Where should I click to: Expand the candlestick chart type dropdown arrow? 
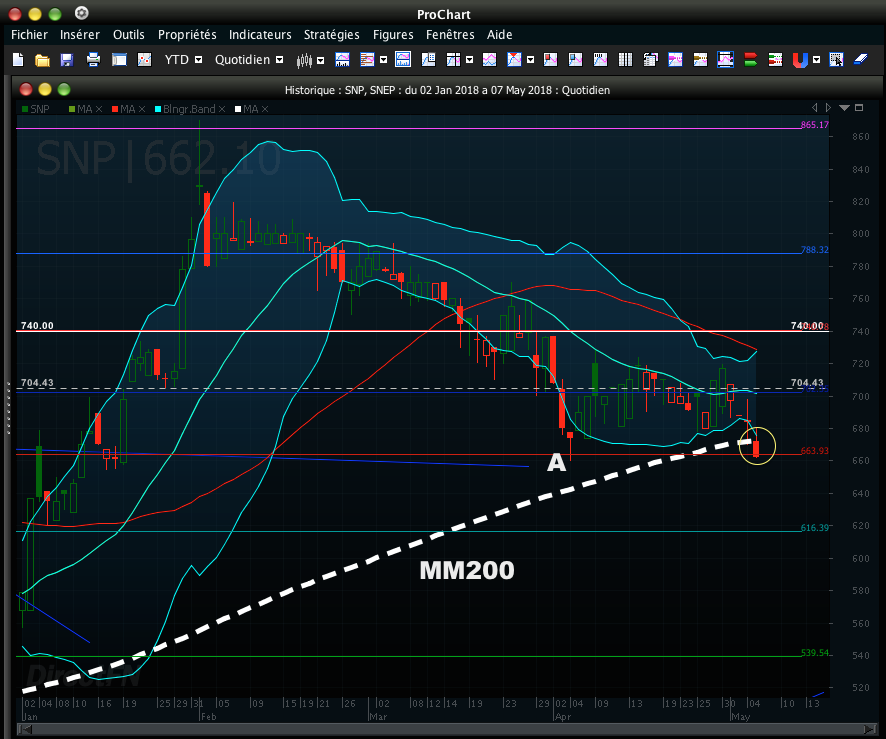tap(320, 60)
